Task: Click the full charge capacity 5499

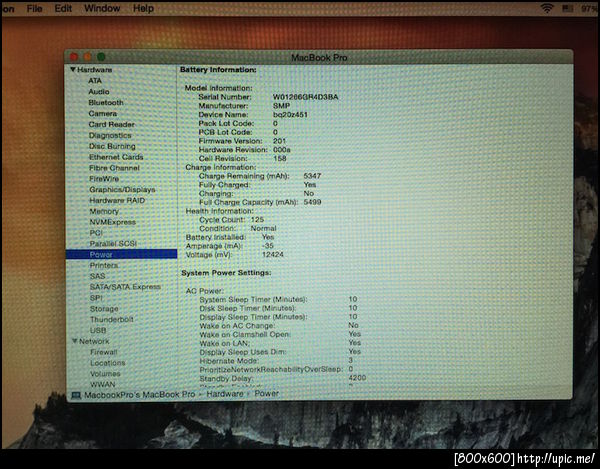Action: click(312, 202)
